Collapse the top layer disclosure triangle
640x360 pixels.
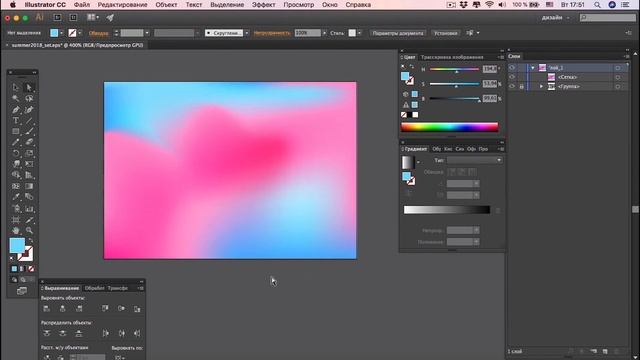coord(533,68)
